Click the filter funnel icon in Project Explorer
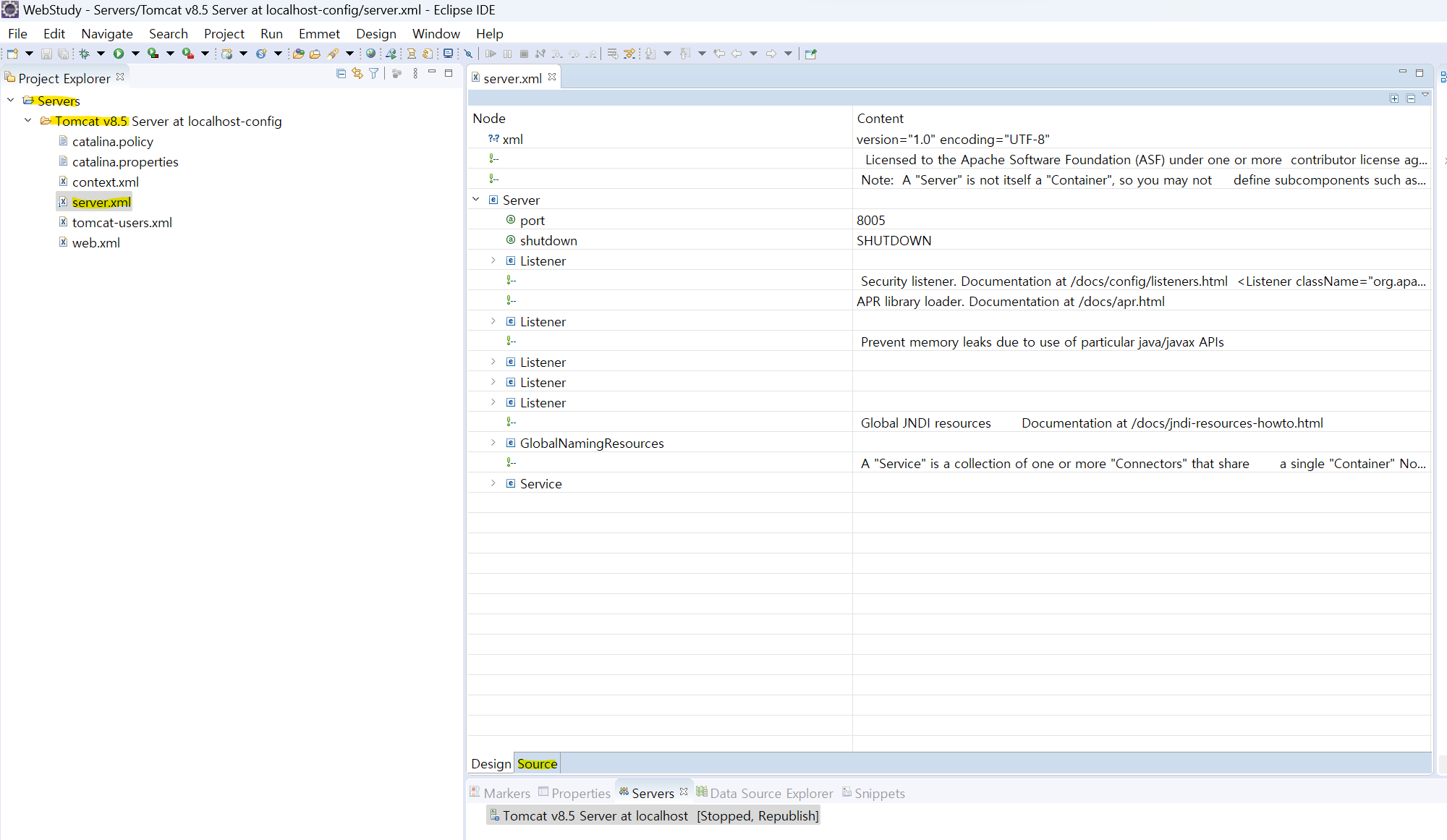Image resolution: width=1447 pixels, height=840 pixels. click(x=374, y=74)
